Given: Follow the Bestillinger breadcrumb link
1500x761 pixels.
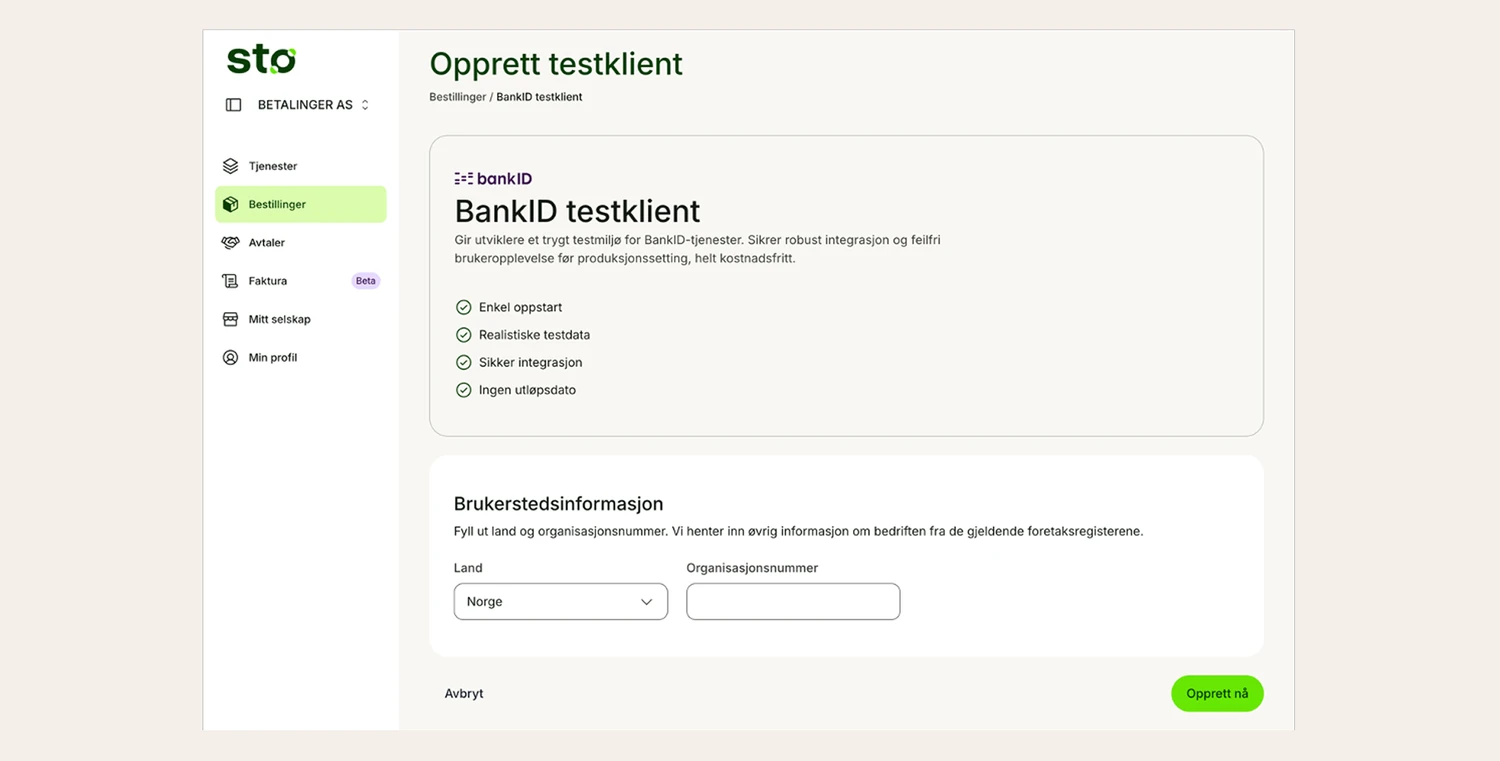Looking at the screenshot, I should click(457, 97).
